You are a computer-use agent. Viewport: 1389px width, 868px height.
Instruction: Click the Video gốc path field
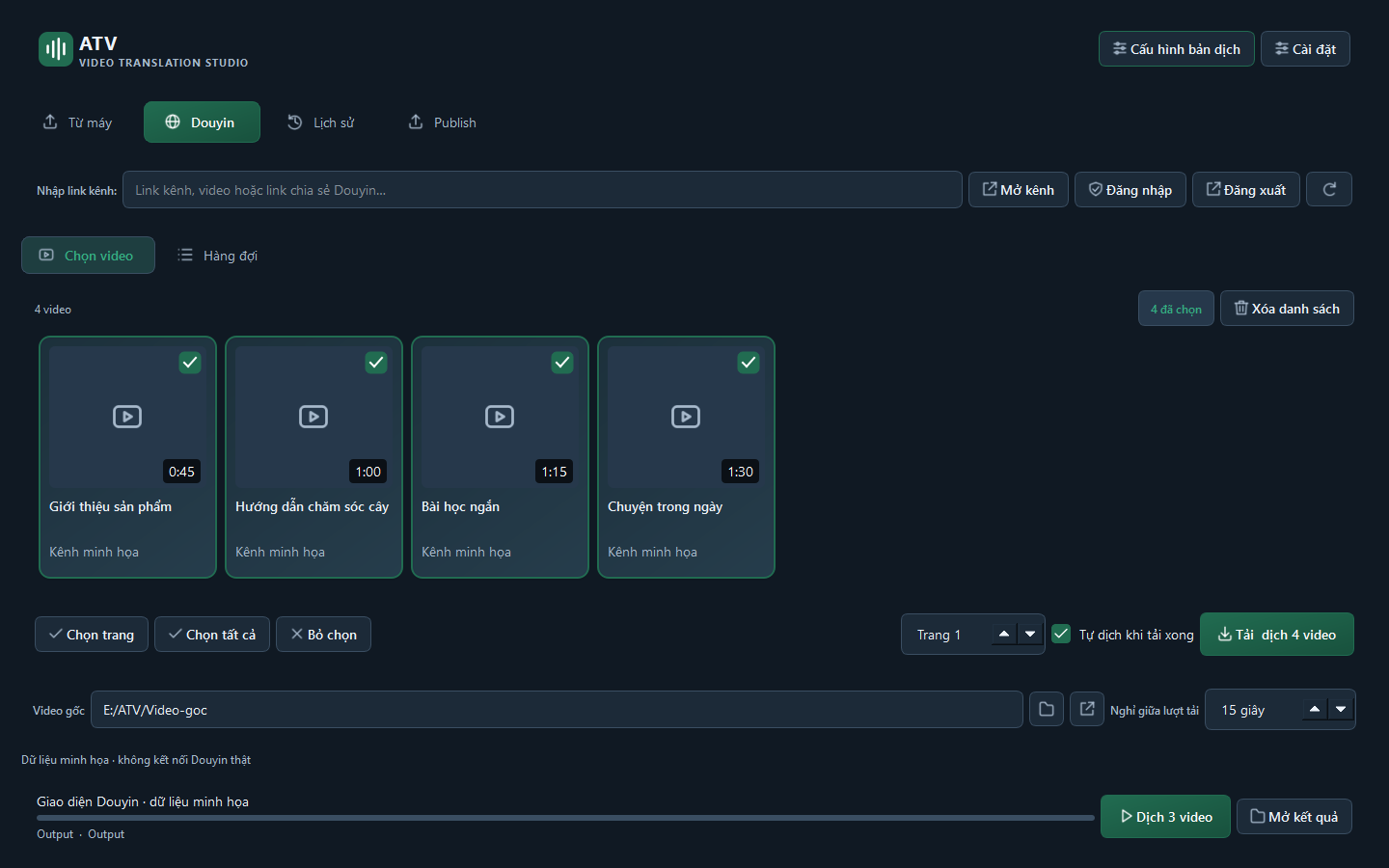tap(557, 710)
